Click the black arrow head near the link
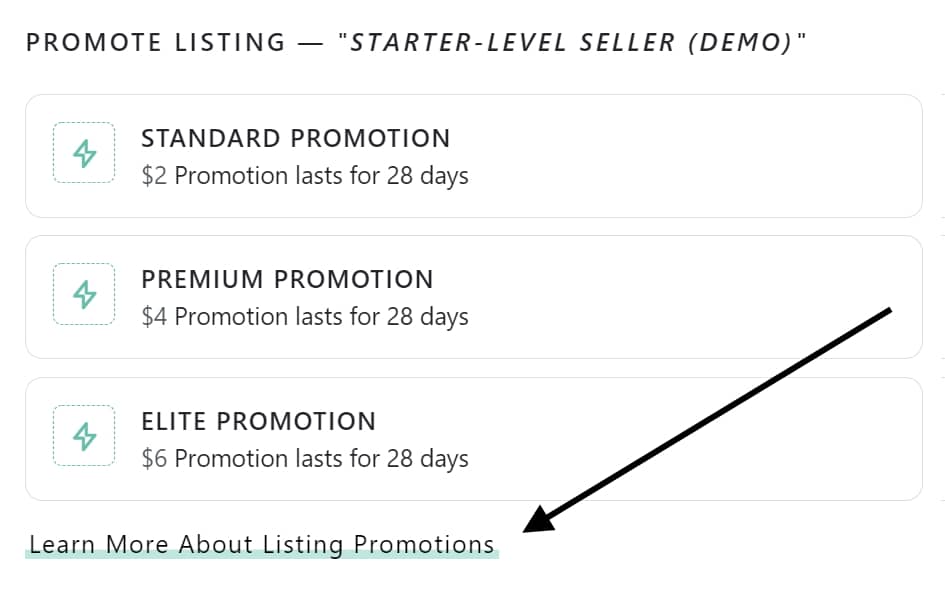The height and width of the screenshot is (593, 945). tap(539, 520)
